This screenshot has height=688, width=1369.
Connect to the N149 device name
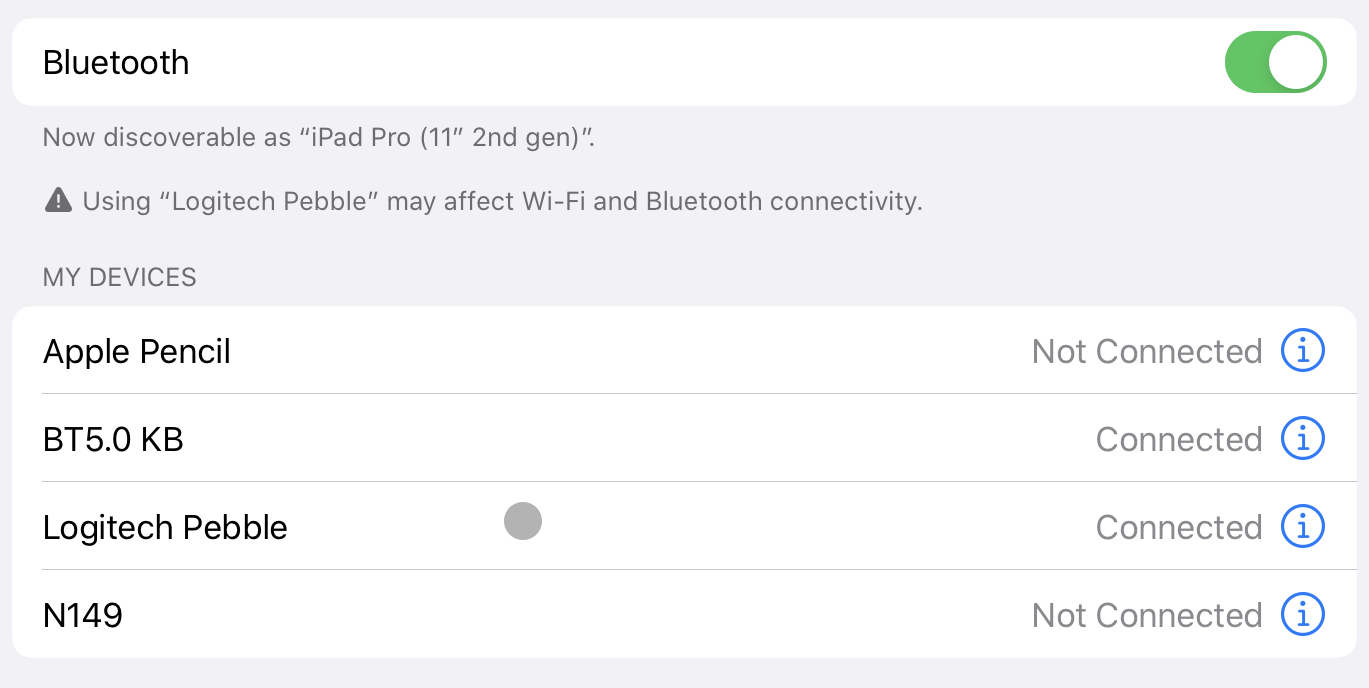[83, 615]
